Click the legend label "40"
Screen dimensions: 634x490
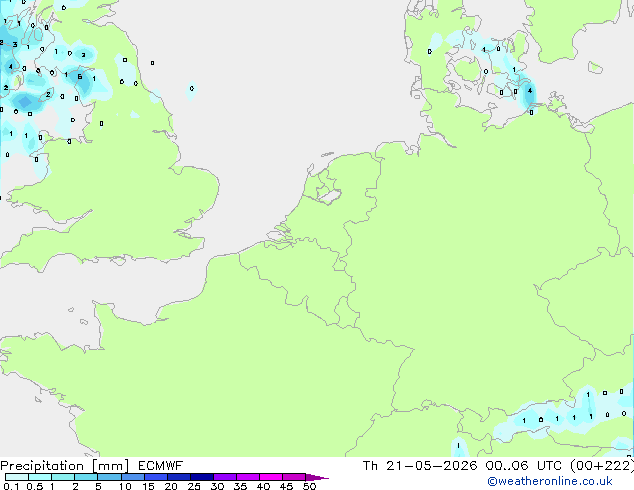263,486
